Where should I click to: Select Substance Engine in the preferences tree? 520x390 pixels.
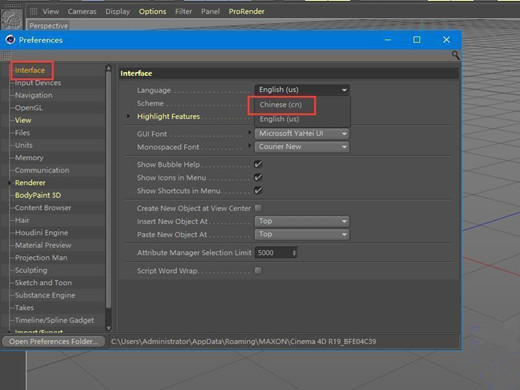click(x=45, y=295)
